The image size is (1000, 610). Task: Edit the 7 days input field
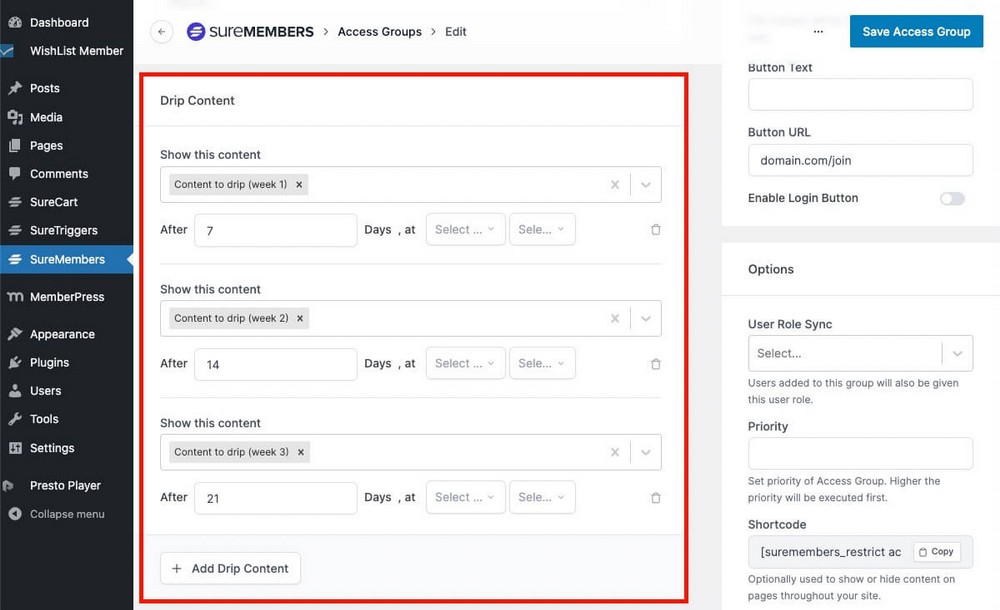pos(276,230)
